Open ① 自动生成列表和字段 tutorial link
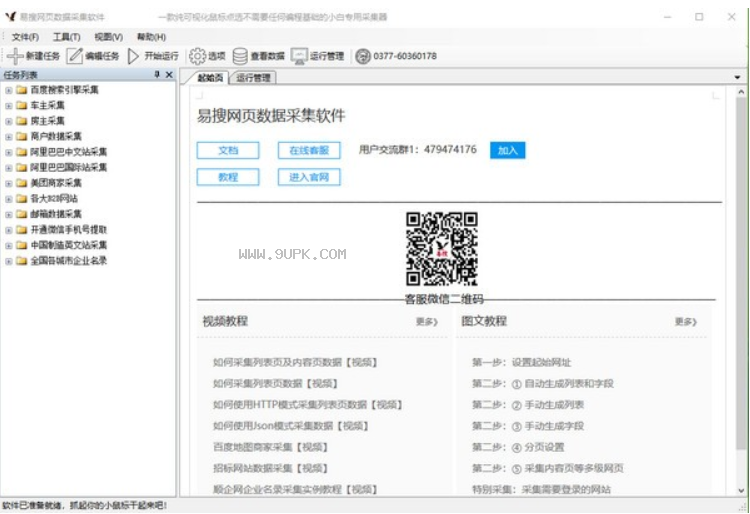This screenshot has width=750, height=514. click(542, 383)
